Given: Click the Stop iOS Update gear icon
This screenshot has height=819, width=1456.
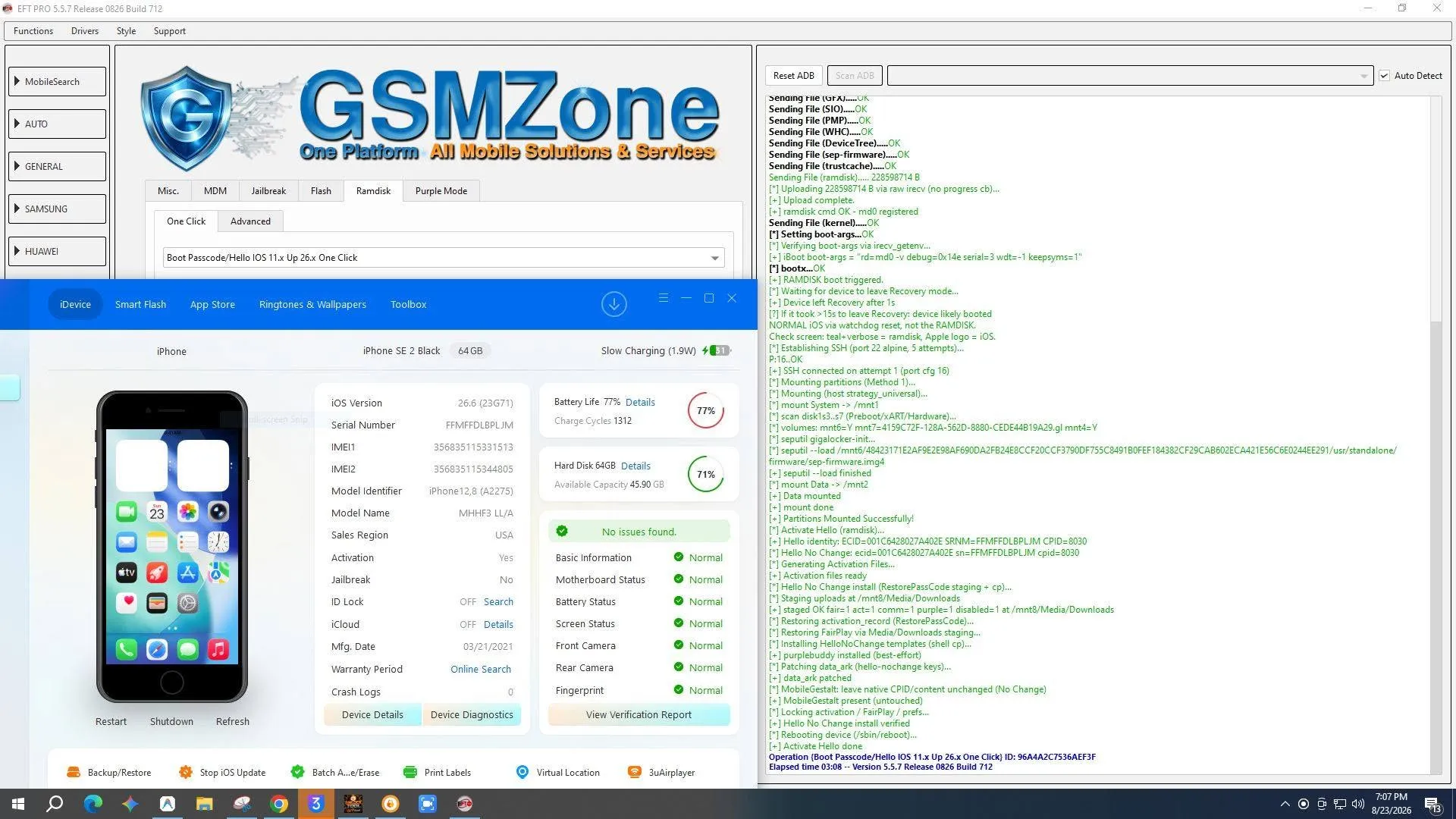Looking at the screenshot, I should pos(186,772).
